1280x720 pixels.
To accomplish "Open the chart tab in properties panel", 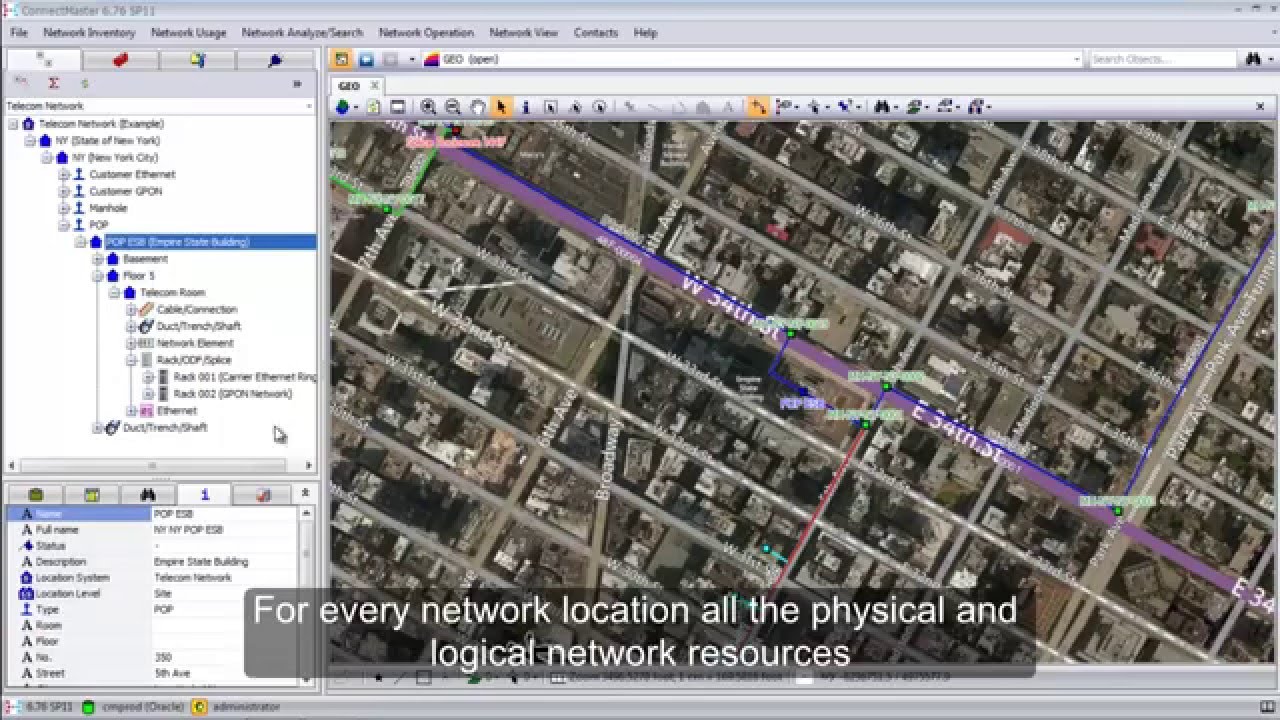I will coord(262,494).
